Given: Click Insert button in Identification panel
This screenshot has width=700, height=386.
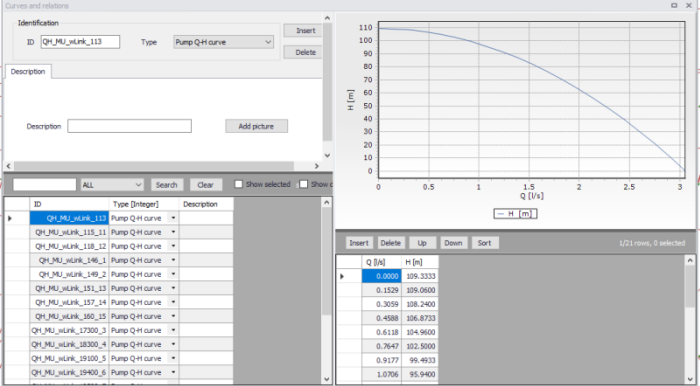Looking at the screenshot, I should pyautogui.click(x=303, y=30).
